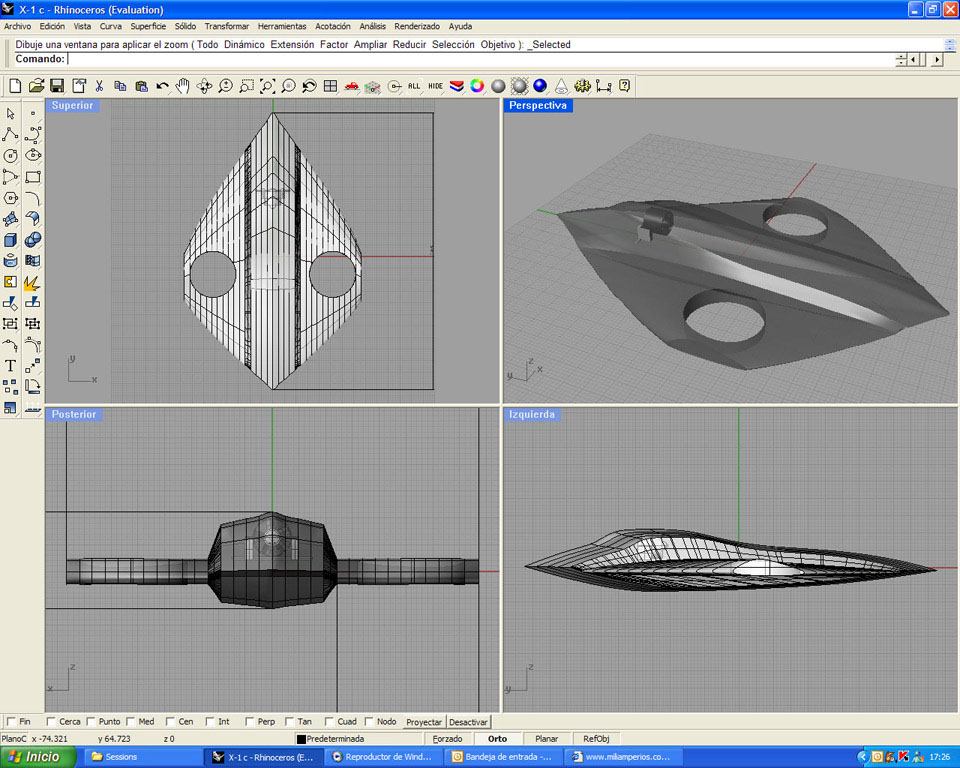Open the Superior viewport title menu
960x768 pixels.
(72, 105)
